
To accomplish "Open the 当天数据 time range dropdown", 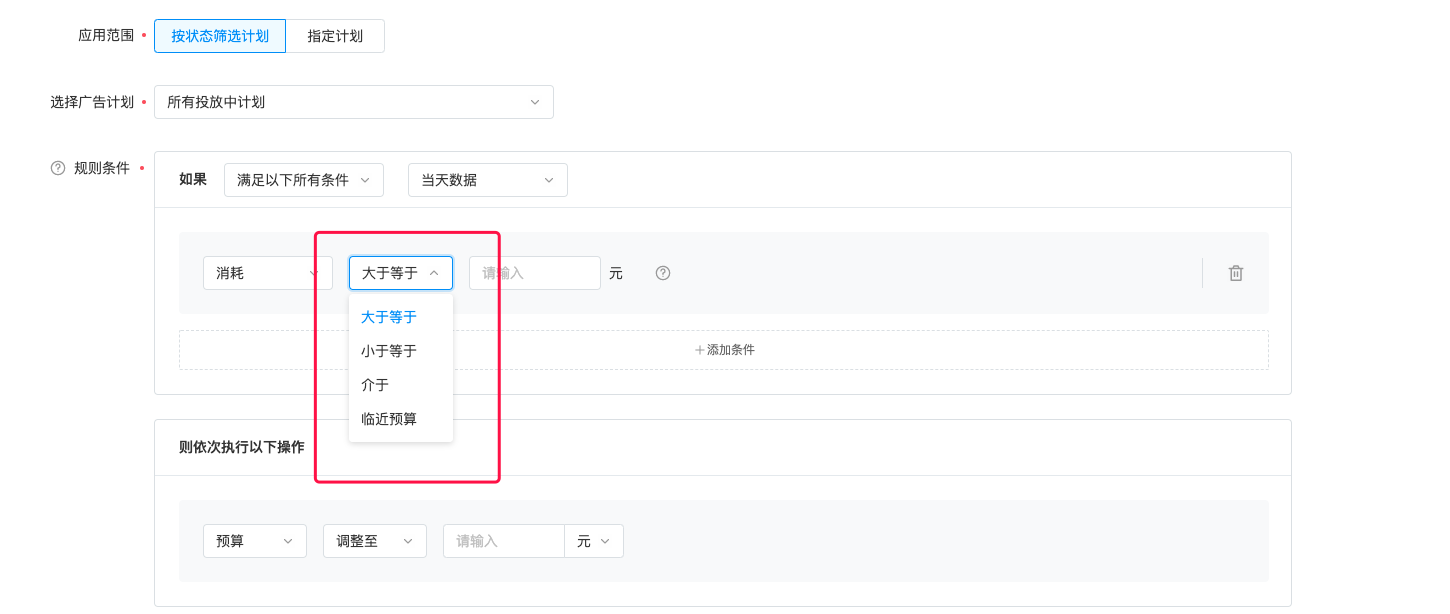I will (x=487, y=180).
